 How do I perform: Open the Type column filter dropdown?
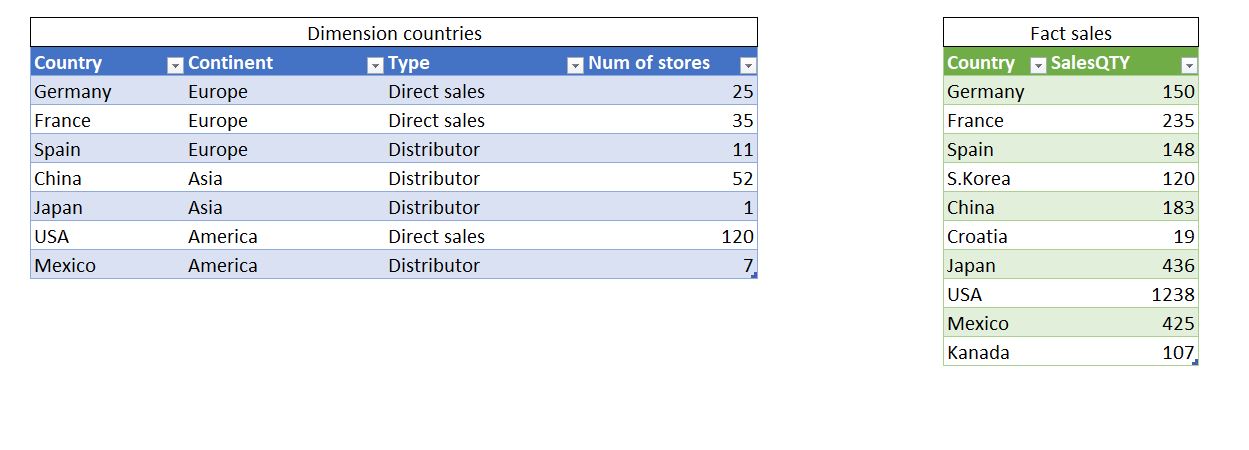coord(575,65)
